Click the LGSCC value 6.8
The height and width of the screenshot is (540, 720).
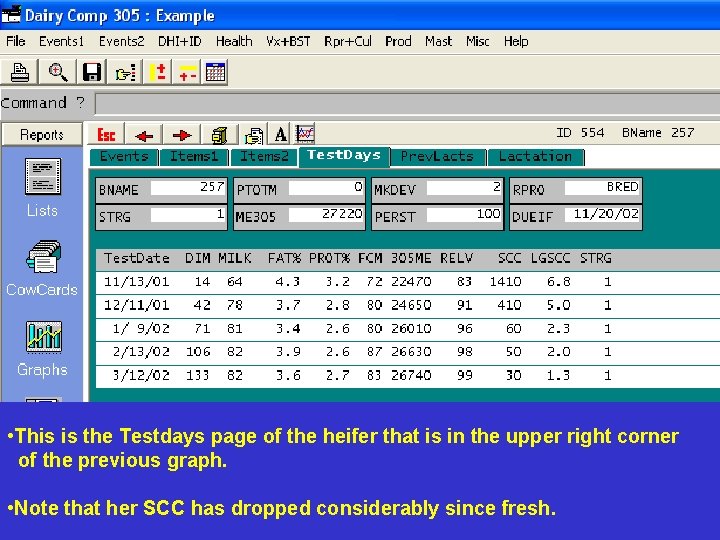558,281
